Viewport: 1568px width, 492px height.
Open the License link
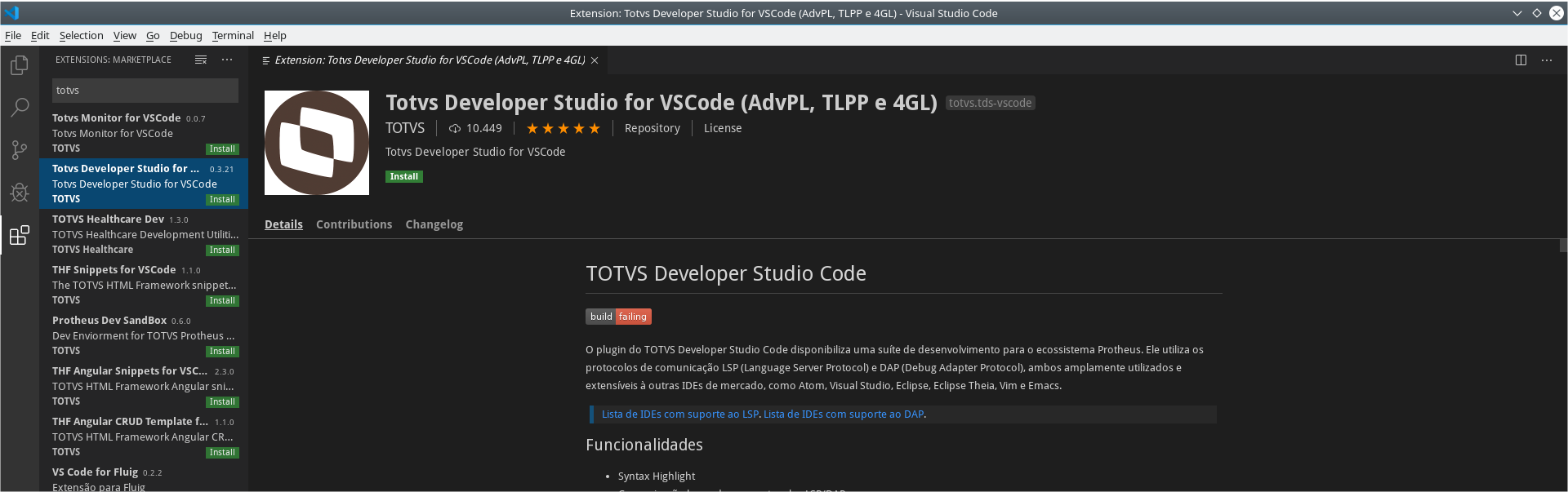(x=723, y=128)
